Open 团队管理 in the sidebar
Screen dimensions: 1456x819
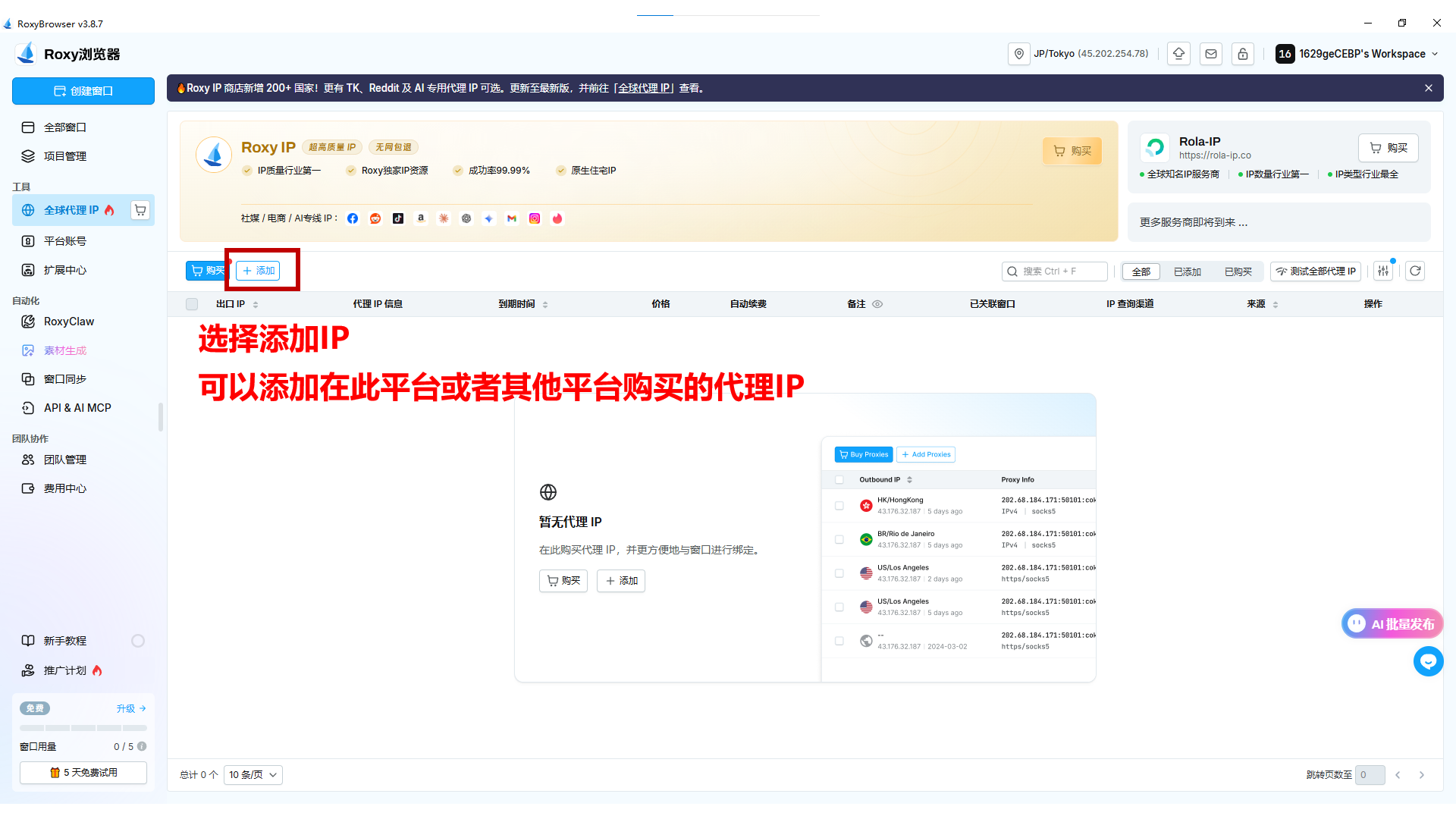[83, 460]
